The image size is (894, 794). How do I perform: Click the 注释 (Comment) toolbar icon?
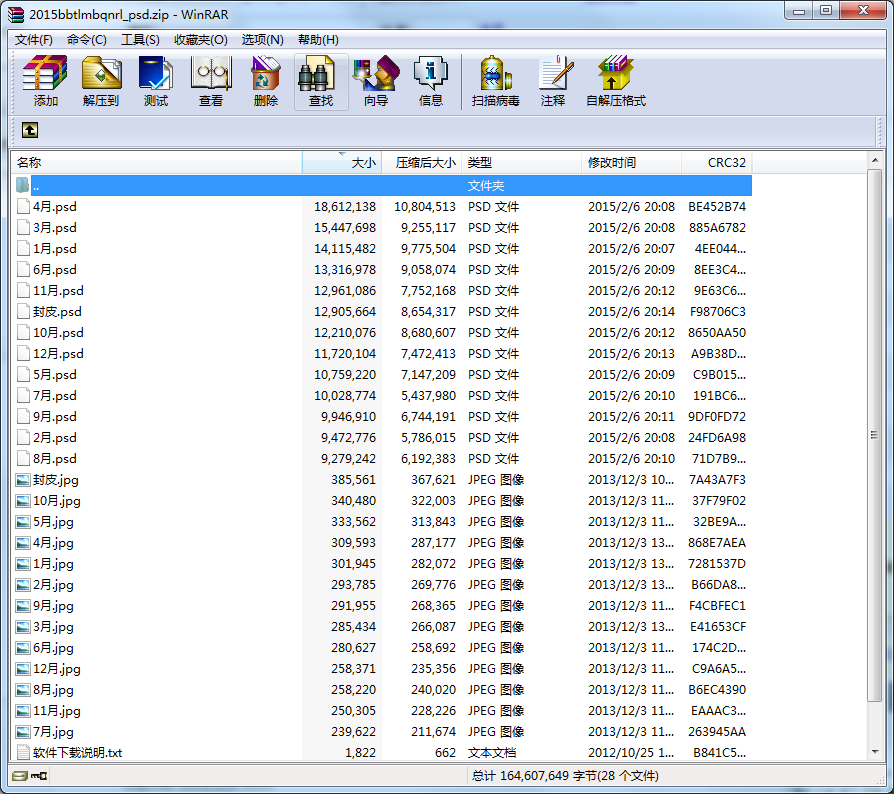coord(555,73)
